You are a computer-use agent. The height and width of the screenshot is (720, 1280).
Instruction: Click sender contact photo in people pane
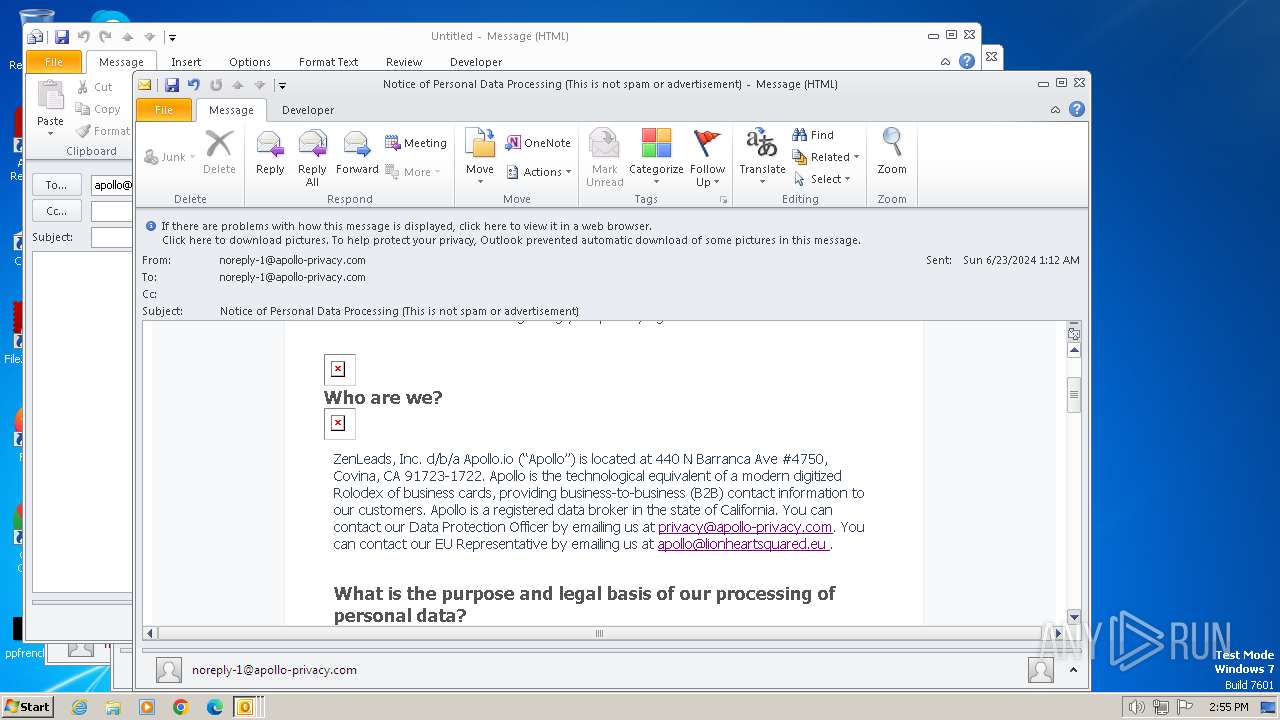[x=169, y=670]
